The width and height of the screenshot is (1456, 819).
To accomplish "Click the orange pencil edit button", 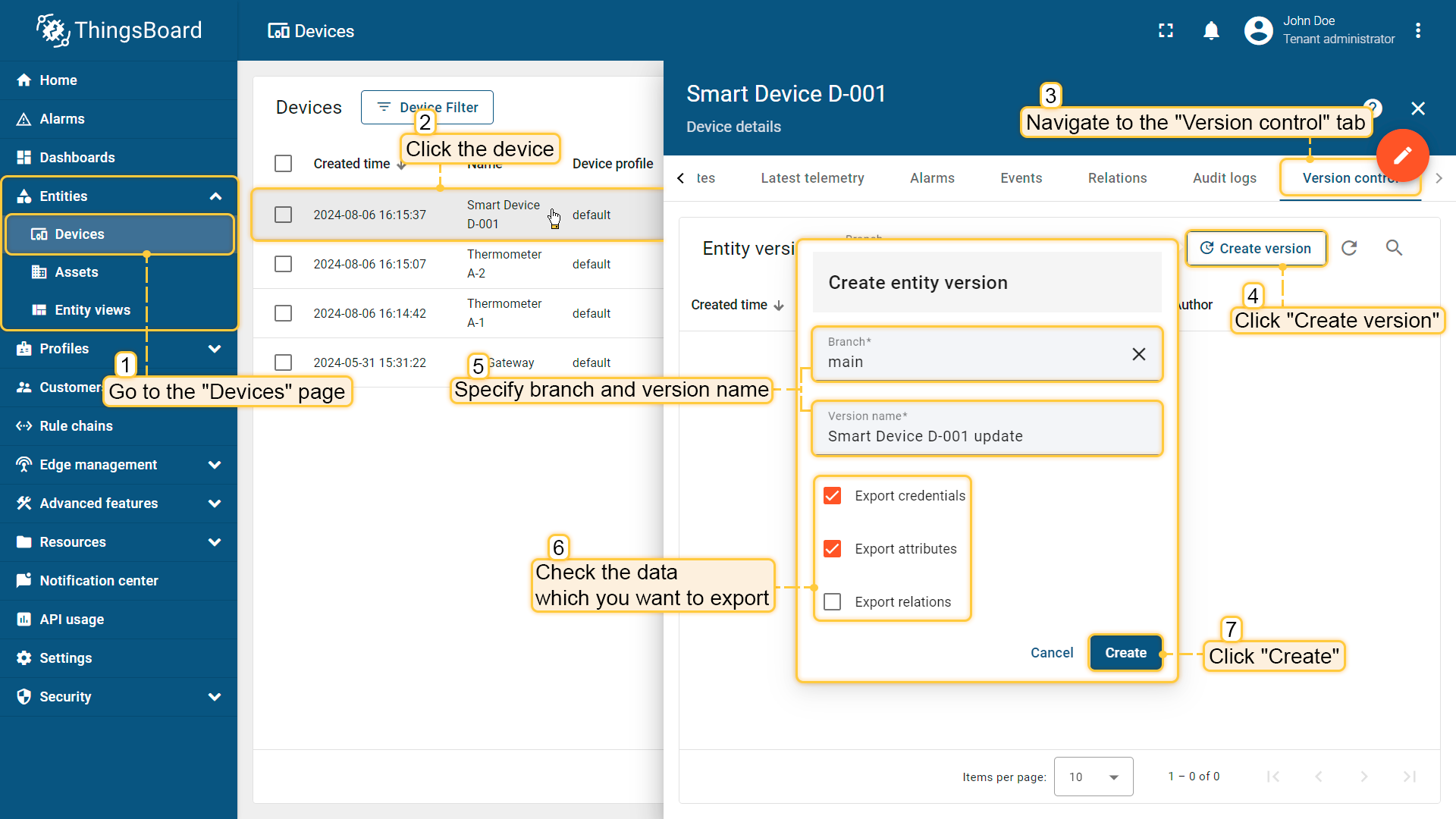I will tap(1402, 155).
